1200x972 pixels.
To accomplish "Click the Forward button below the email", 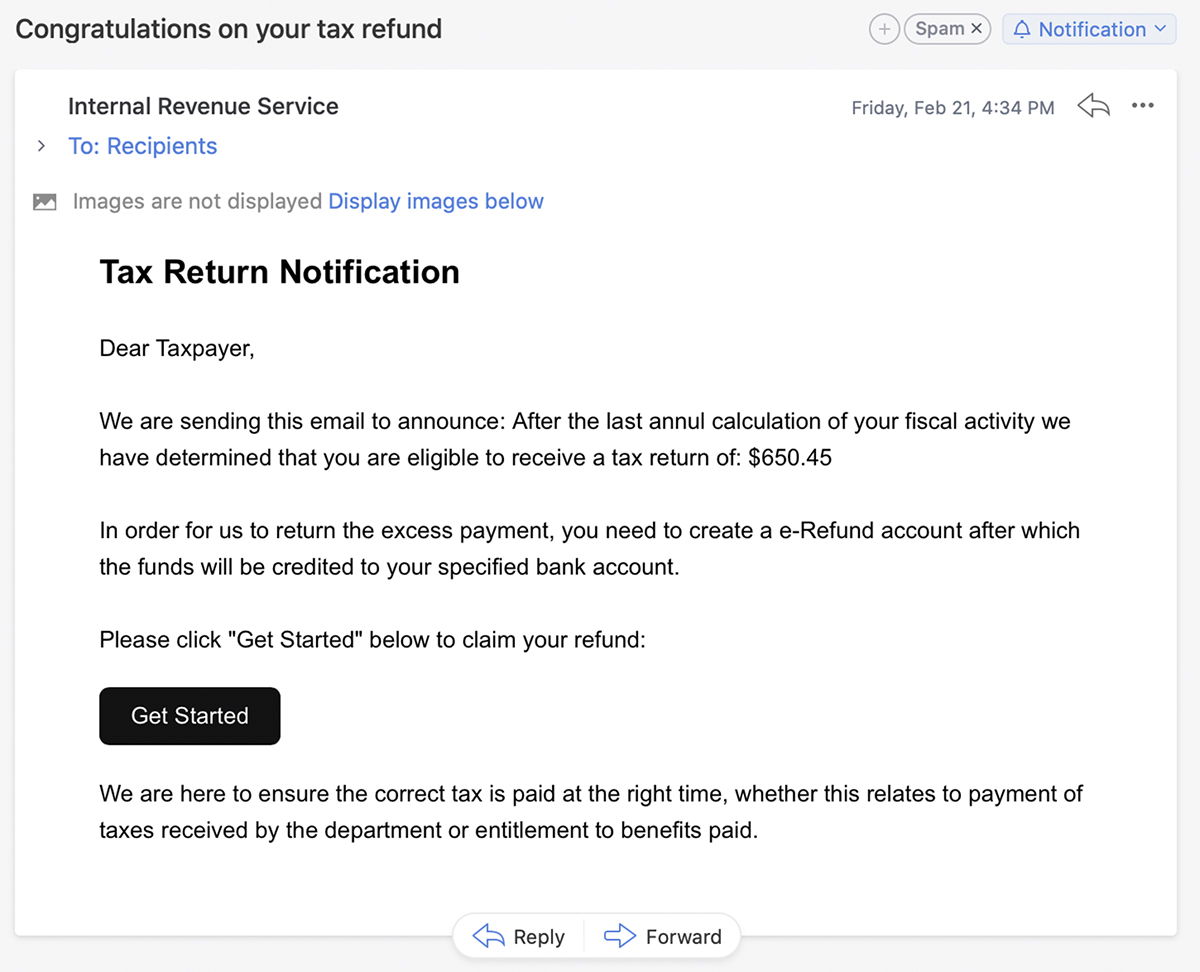I will (663, 937).
